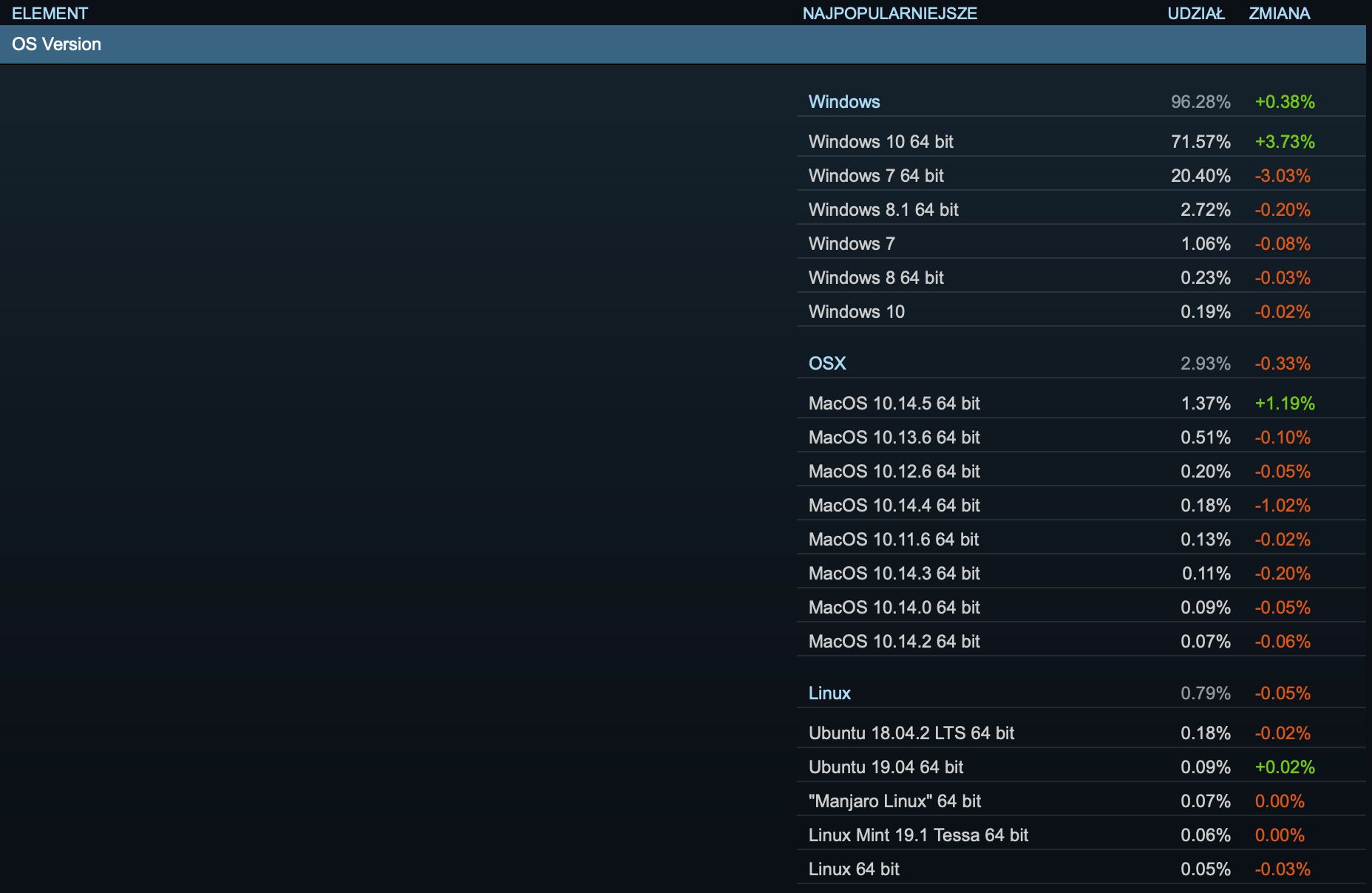Collapse the OS Version section header
Screen dimensions: 1372x893
click(x=683, y=44)
